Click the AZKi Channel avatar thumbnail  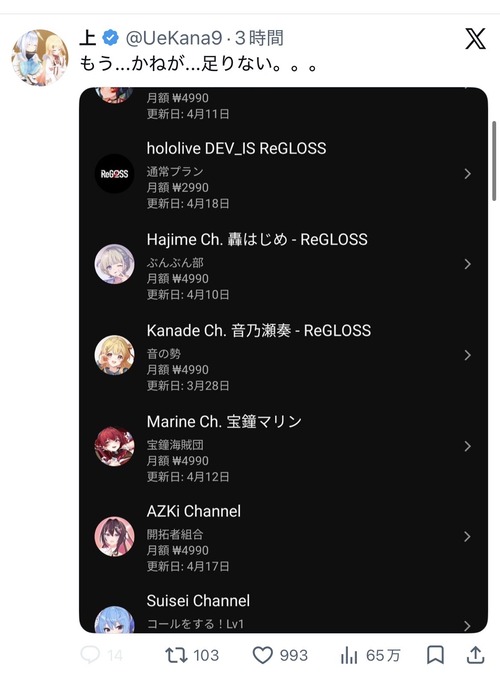(x=114, y=537)
